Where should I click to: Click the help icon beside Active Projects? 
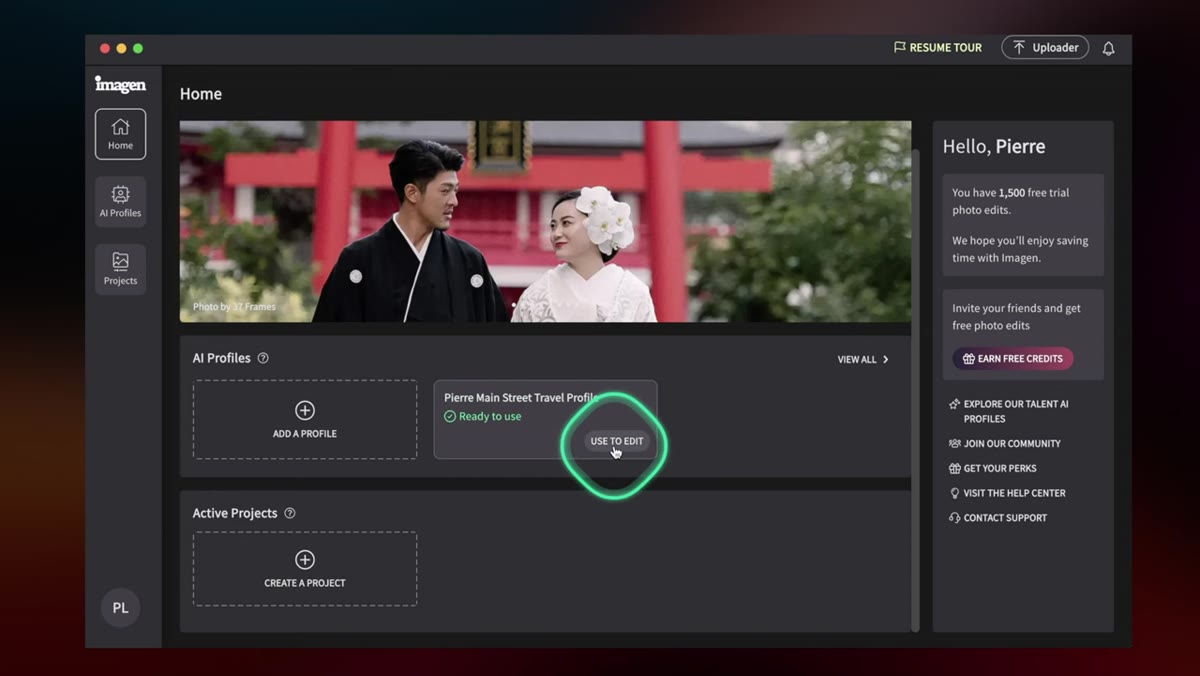point(290,513)
